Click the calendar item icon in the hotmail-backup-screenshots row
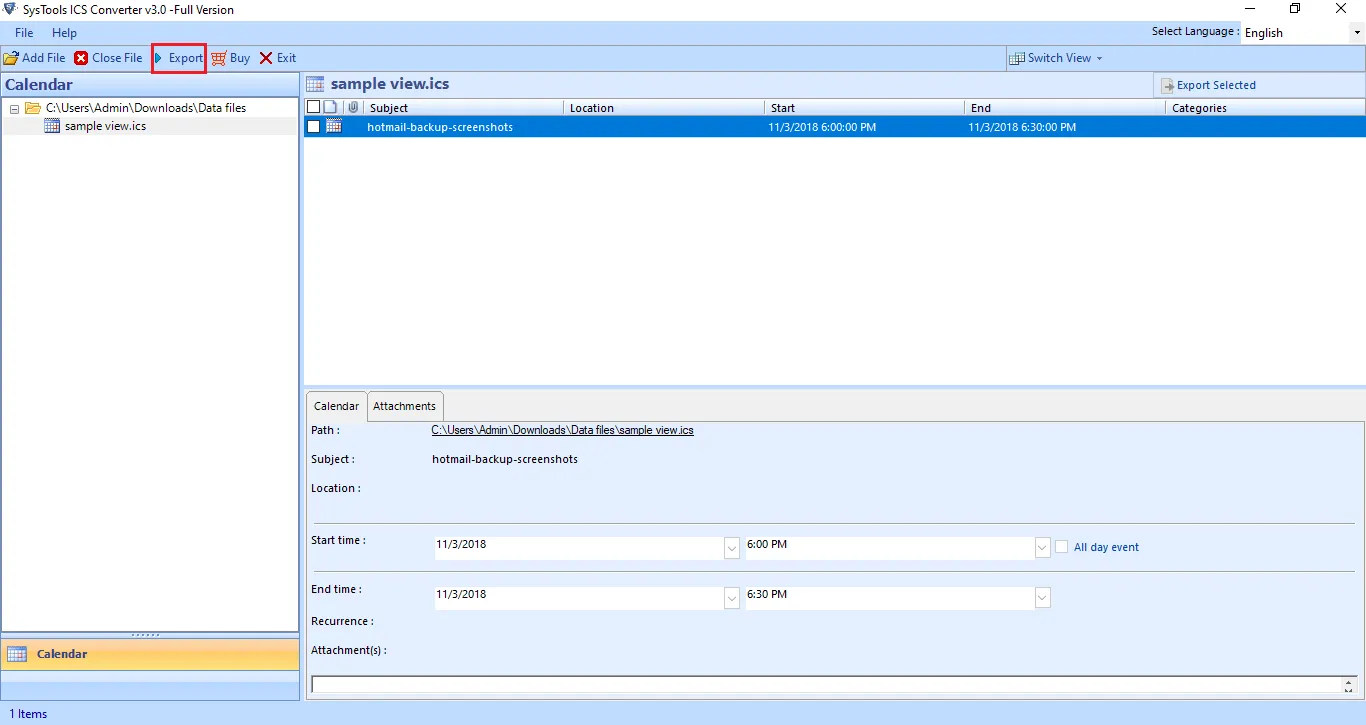Viewport: 1366px width, 725px height. pyautogui.click(x=334, y=126)
